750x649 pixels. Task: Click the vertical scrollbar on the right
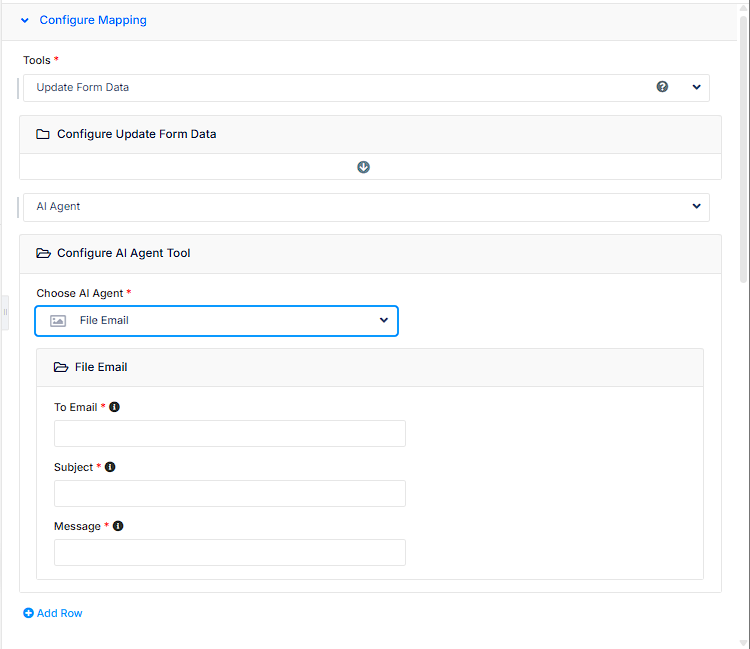click(743, 150)
